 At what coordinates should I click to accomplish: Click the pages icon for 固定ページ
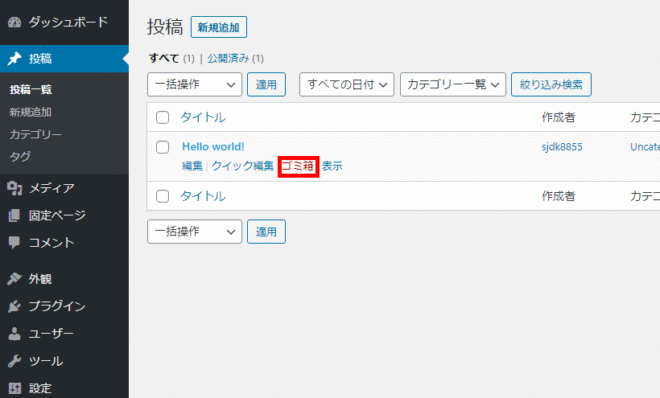14,215
